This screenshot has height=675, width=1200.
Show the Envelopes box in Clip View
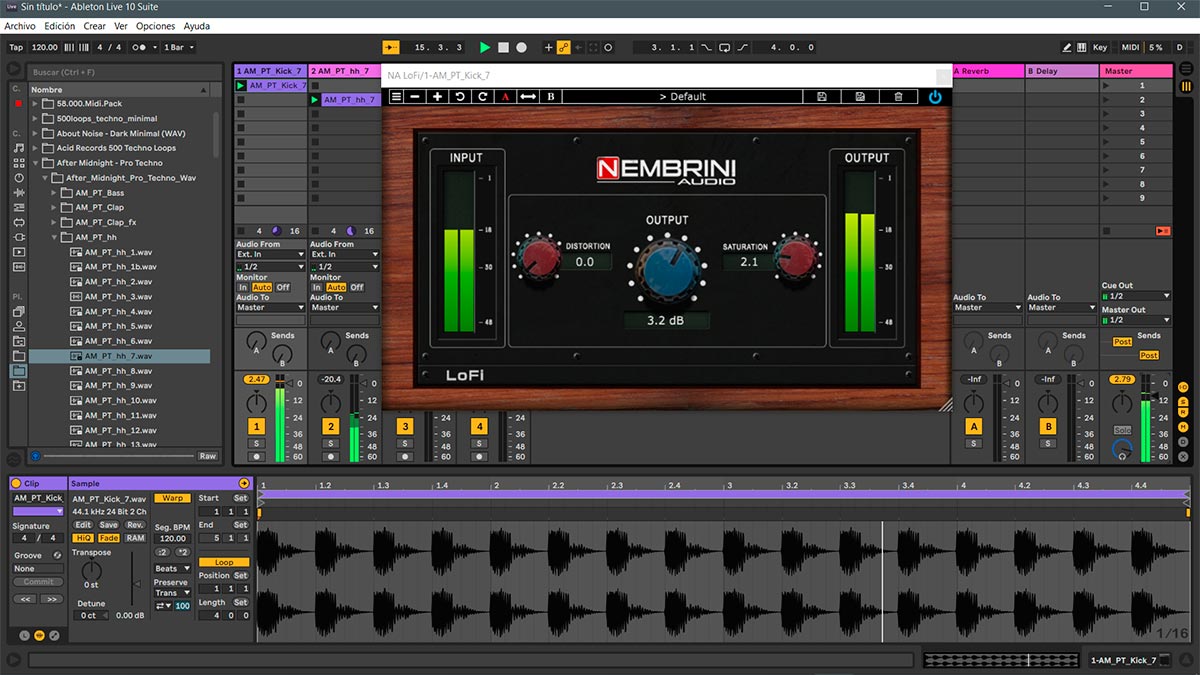pyautogui.click(x=54, y=635)
